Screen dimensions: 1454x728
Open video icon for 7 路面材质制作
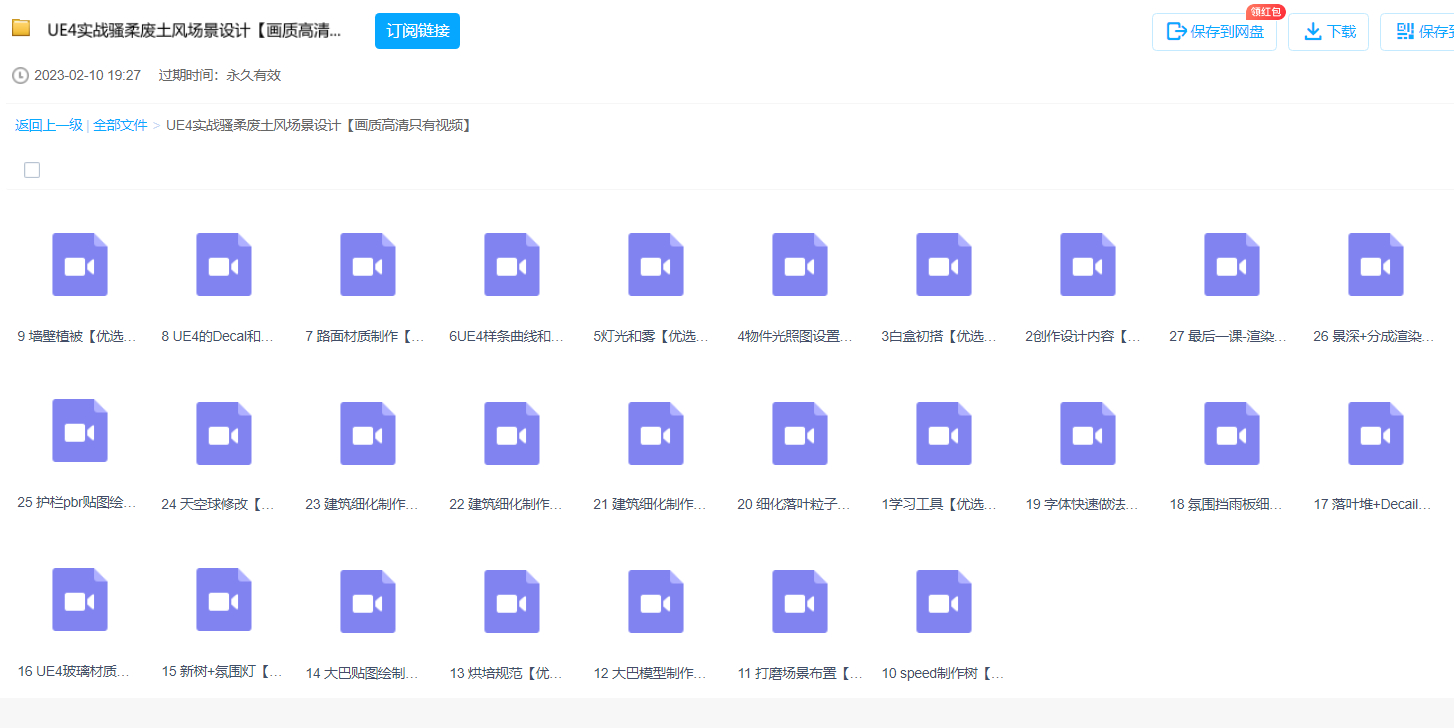[367, 264]
